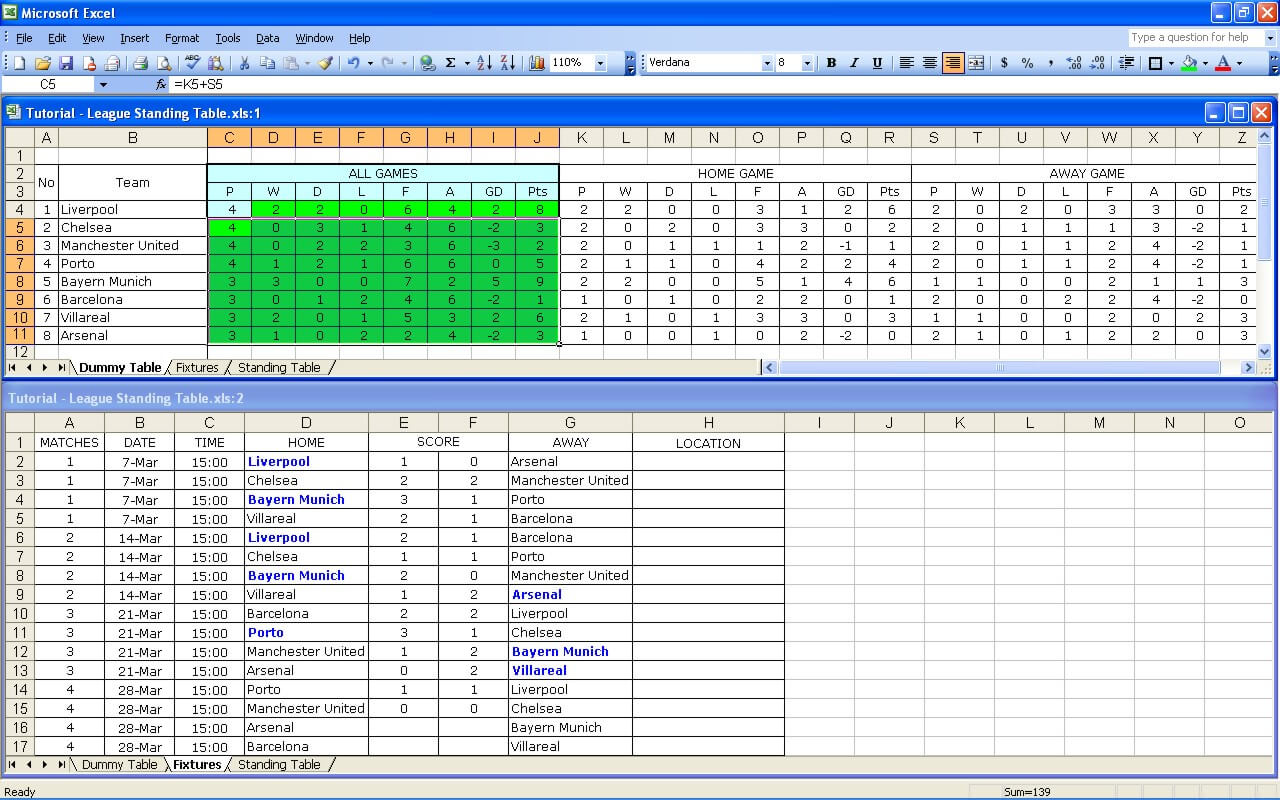Open the Data menu
Viewport: 1280px width, 800px height.
(x=267, y=38)
